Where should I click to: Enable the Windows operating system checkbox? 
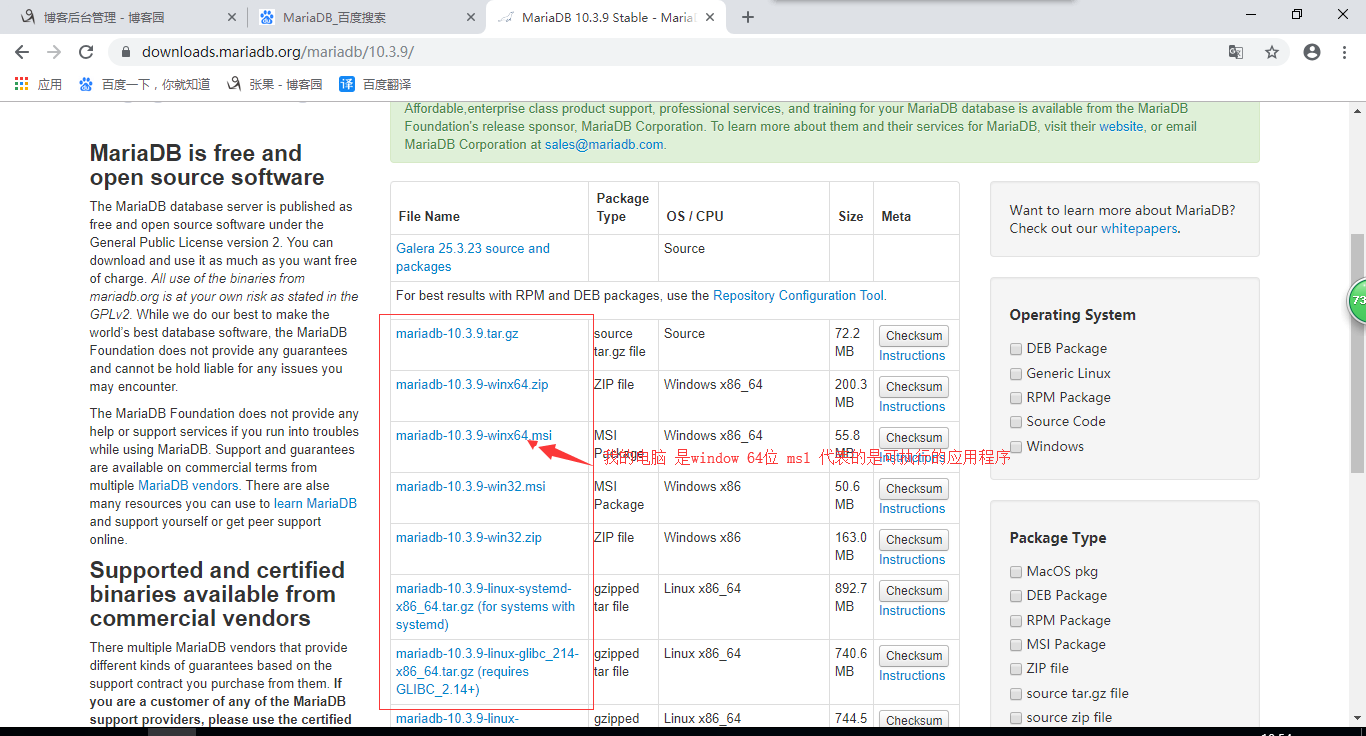(1016, 446)
